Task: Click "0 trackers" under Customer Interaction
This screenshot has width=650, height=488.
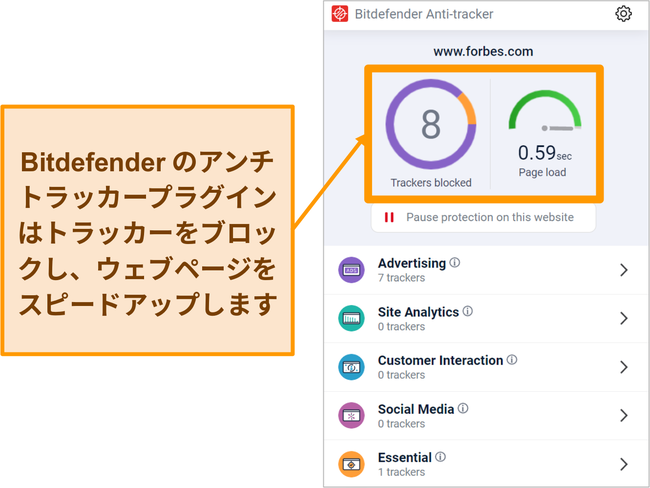Action: tap(401, 375)
